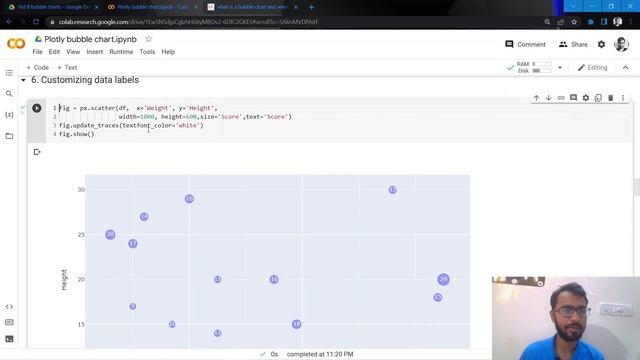Open the Tools menu

click(x=147, y=52)
